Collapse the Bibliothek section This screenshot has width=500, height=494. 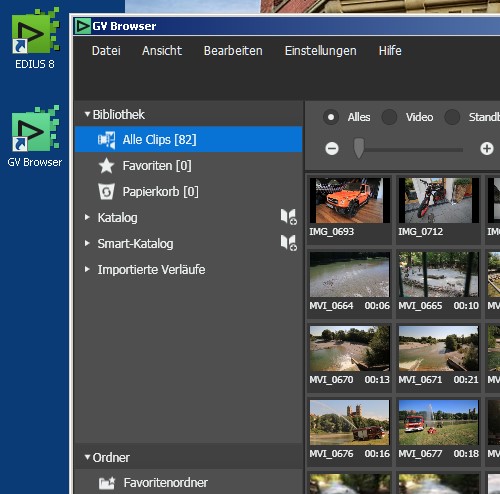point(87,114)
